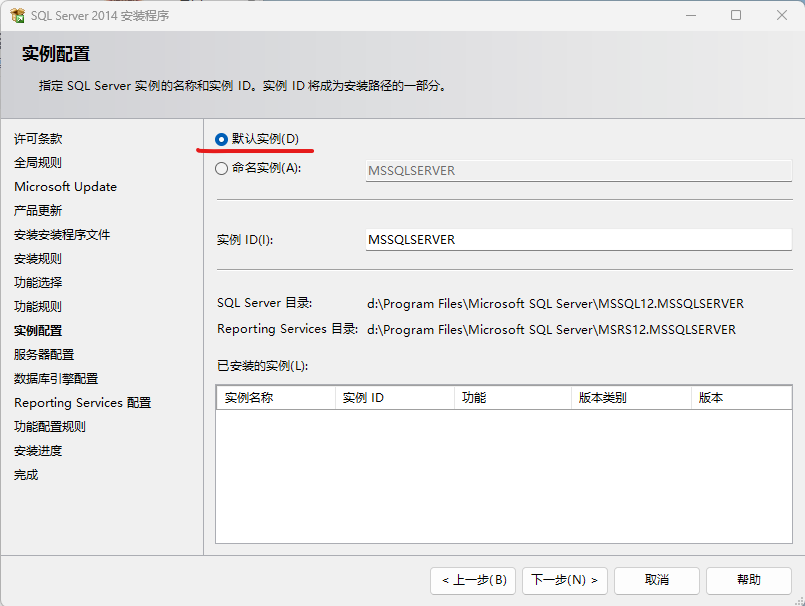Close the SQL Server 2014 setup window
805x606 pixels.
tap(781, 15)
